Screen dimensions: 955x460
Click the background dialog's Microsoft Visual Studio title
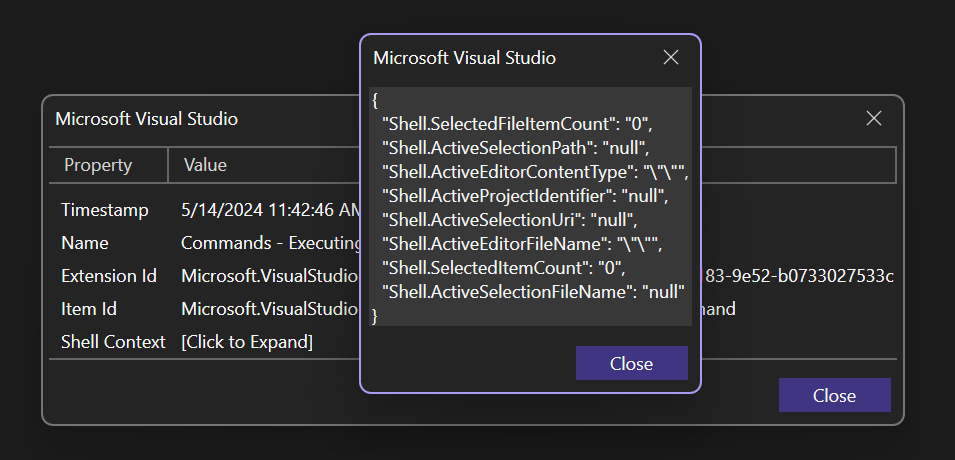coord(146,118)
